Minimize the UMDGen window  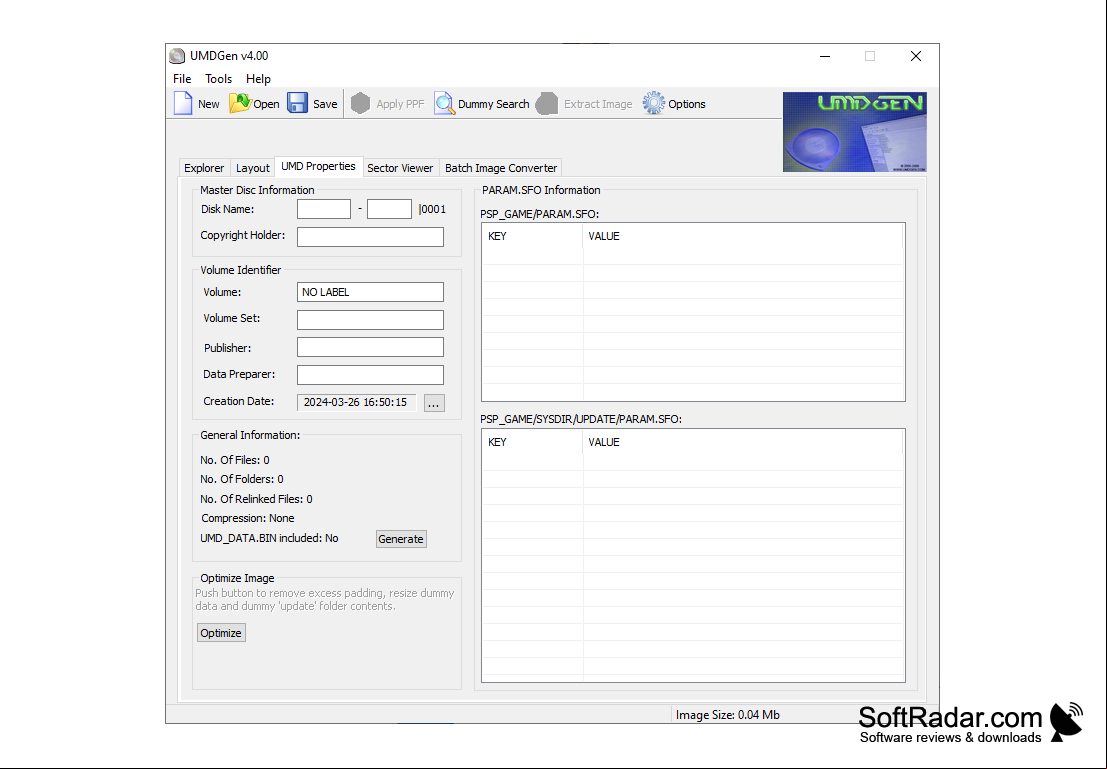(x=825, y=56)
